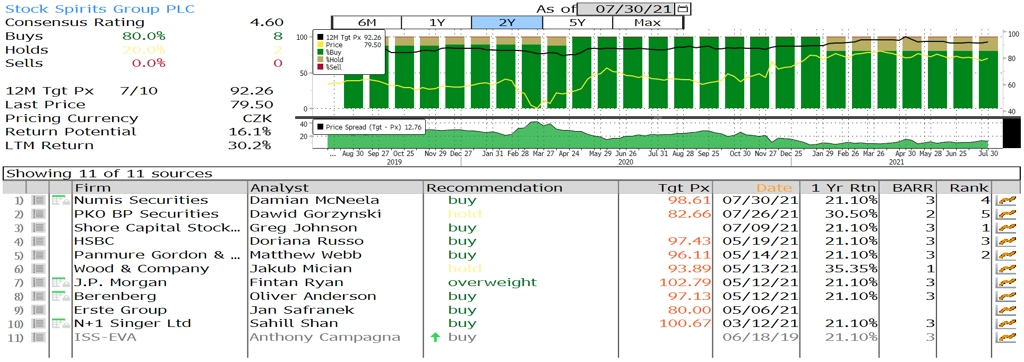The image size is (1024, 362).
Task: Select the Max time range tab
Action: pyautogui.click(x=648, y=22)
